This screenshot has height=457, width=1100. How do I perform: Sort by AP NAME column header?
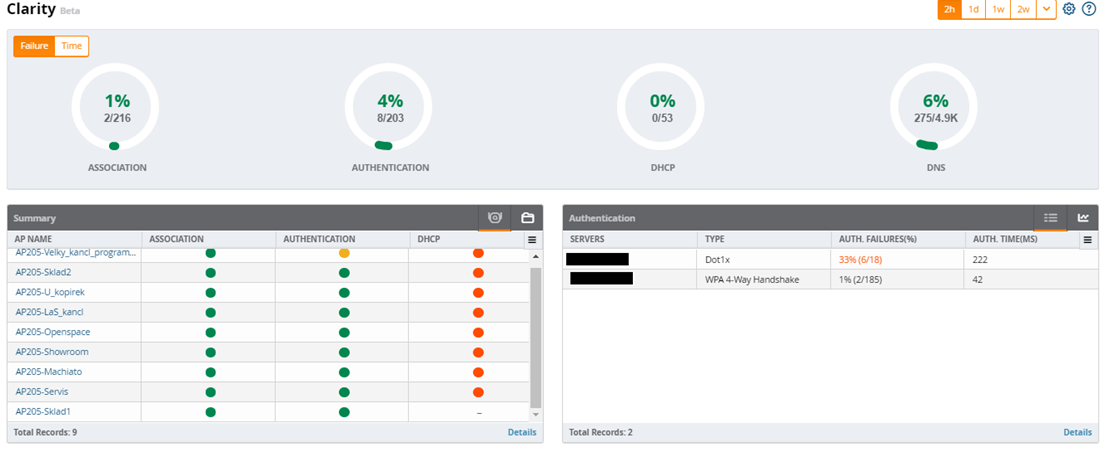(x=33, y=239)
